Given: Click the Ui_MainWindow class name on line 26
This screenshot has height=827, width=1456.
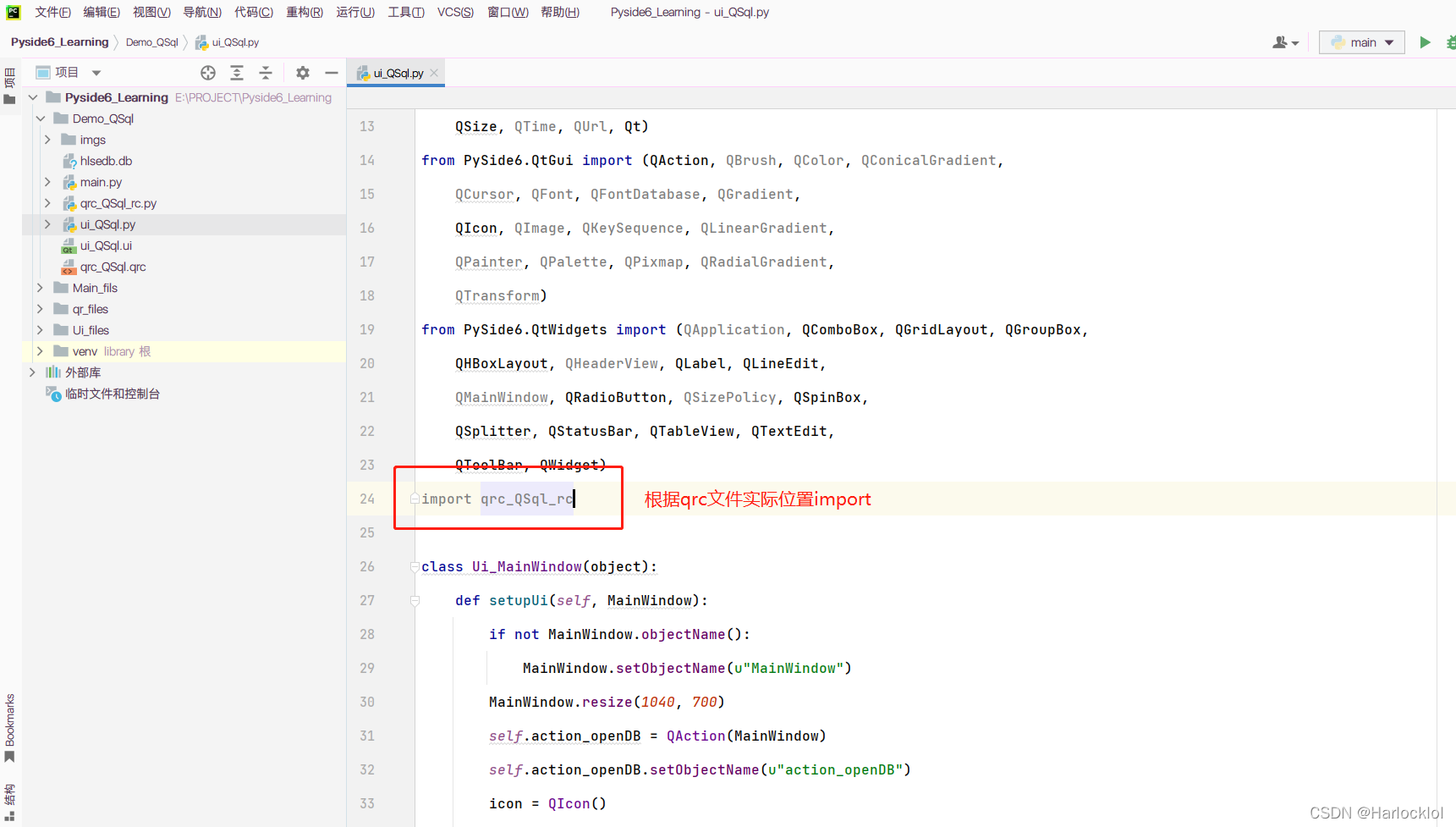Looking at the screenshot, I should tap(527, 566).
